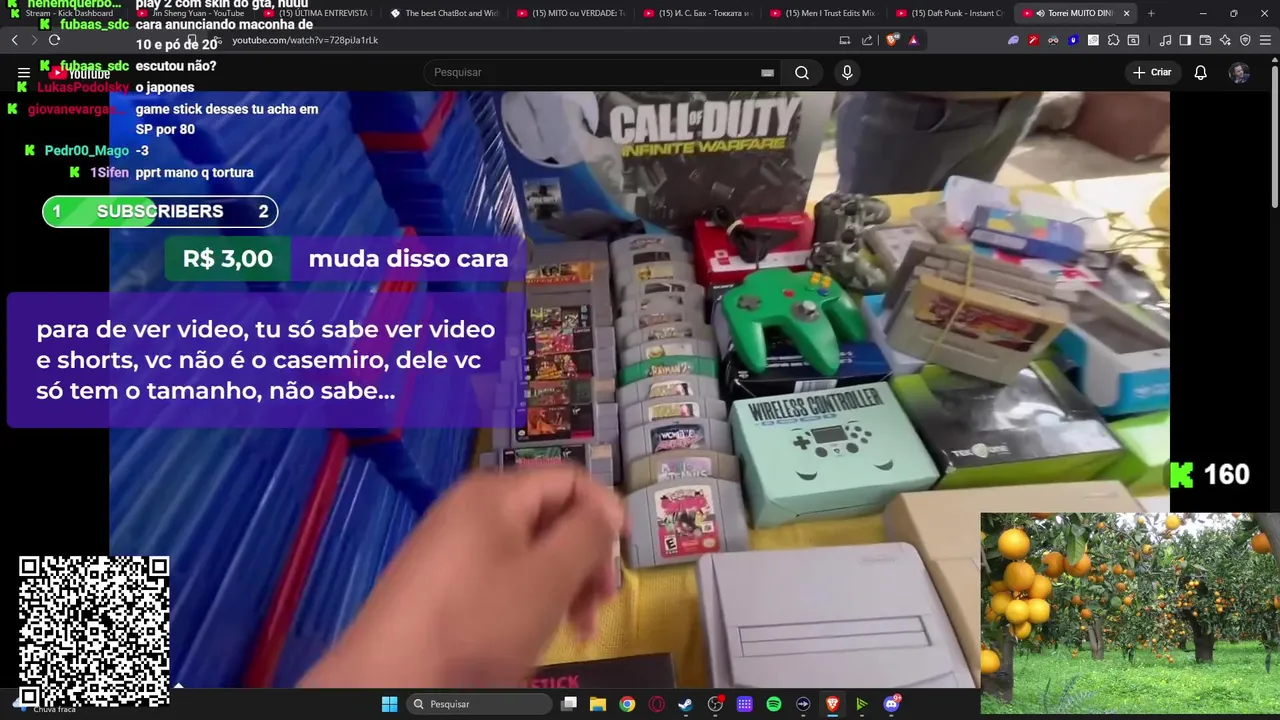The height and width of the screenshot is (720, 1280).
Task: Open Spotify from the taskbar
Action: click(774, 704)
